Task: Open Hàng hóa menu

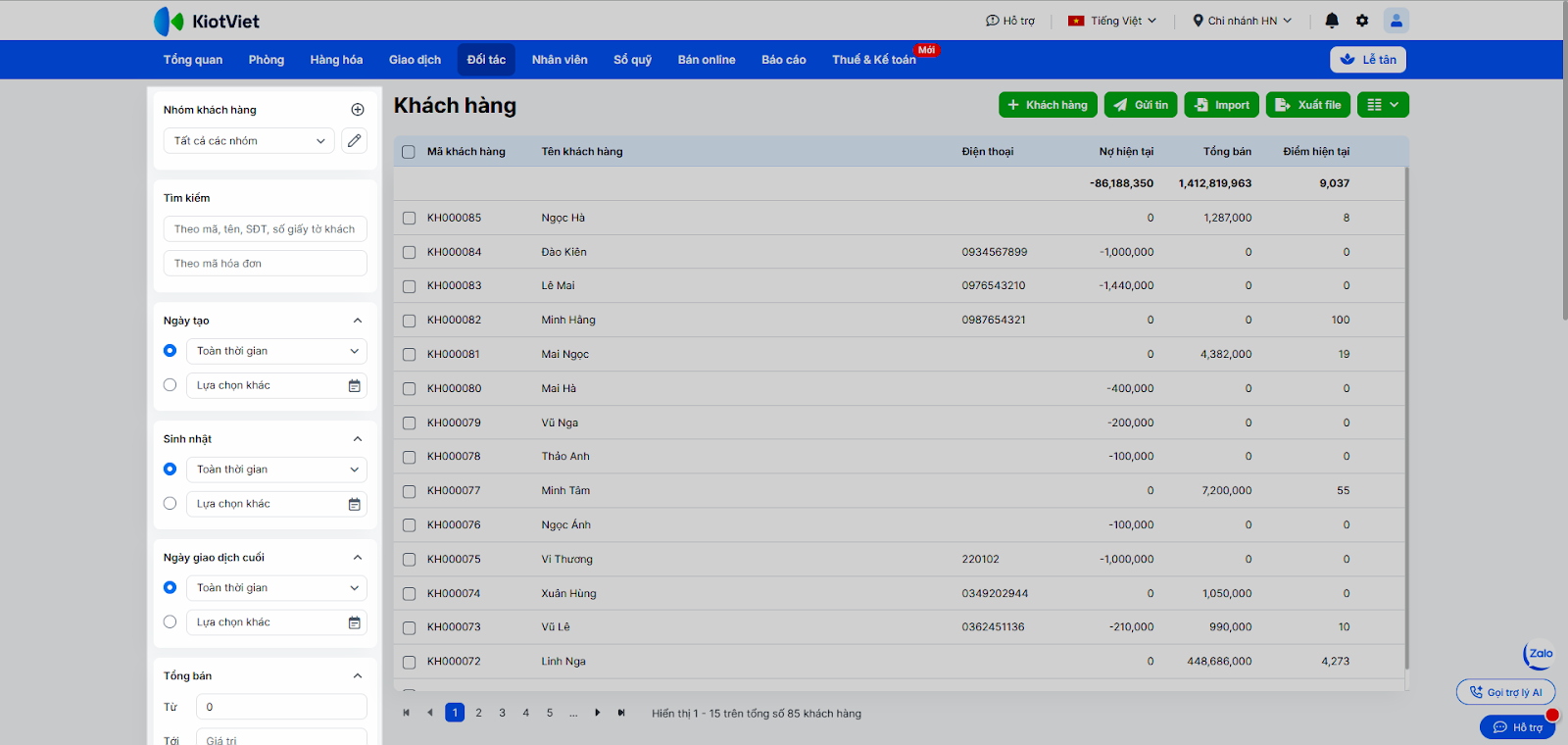Action: pyautogui.click(x=336, y=60)
